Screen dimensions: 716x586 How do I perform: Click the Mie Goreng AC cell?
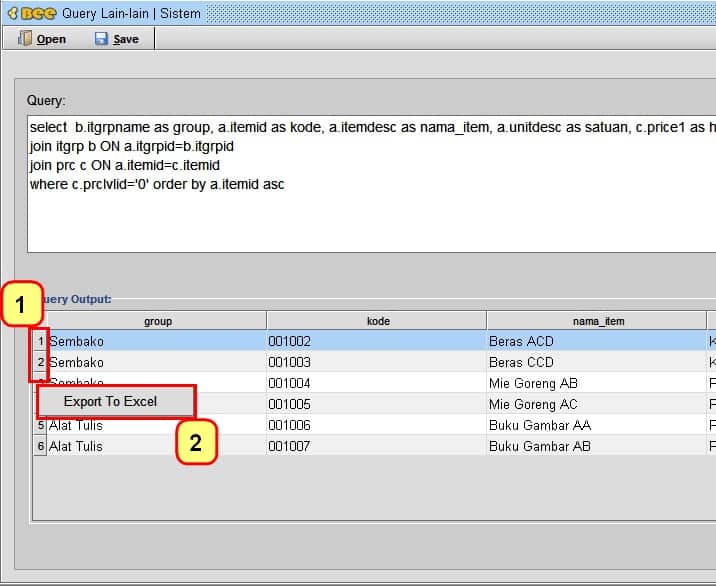point(597,404)
